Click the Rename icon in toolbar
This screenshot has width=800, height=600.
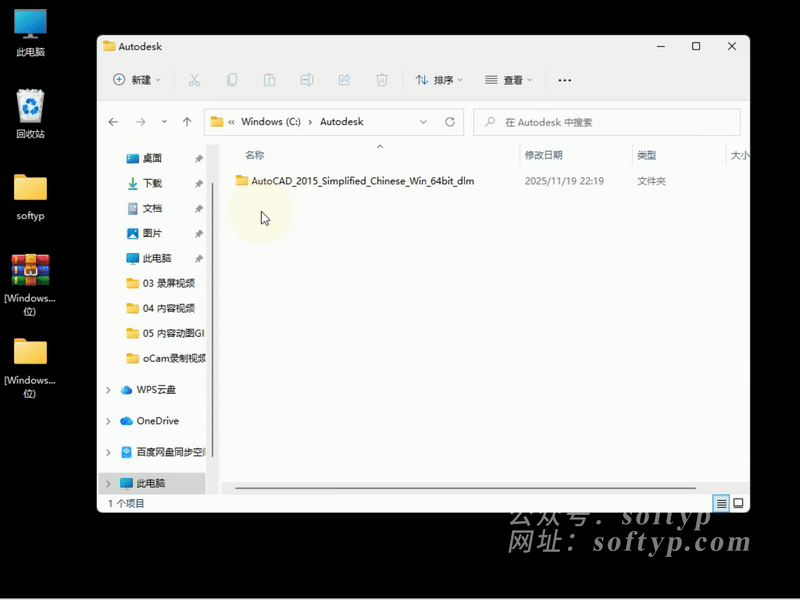click(307, 80)
